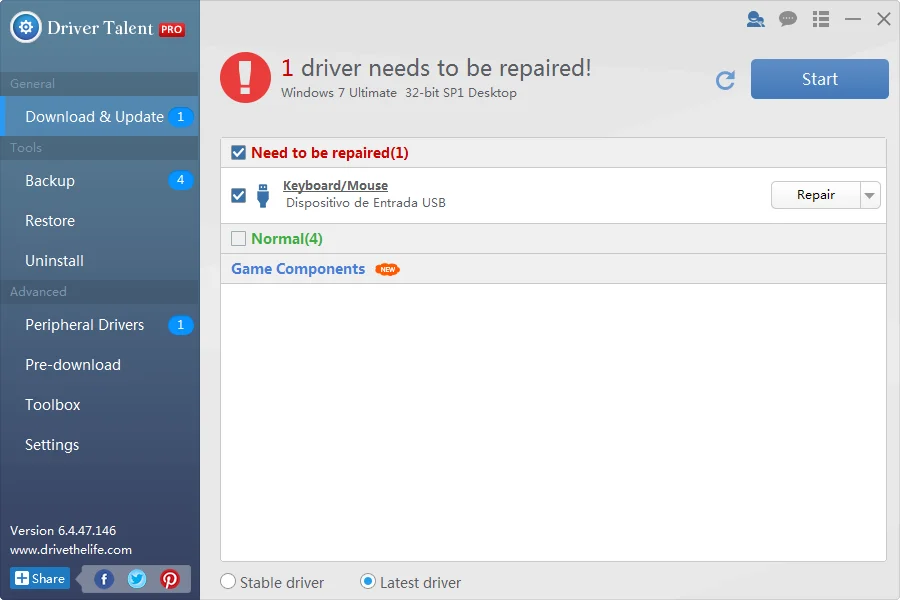
Task: Open the main menu list icon
Action: pos(820,18)
